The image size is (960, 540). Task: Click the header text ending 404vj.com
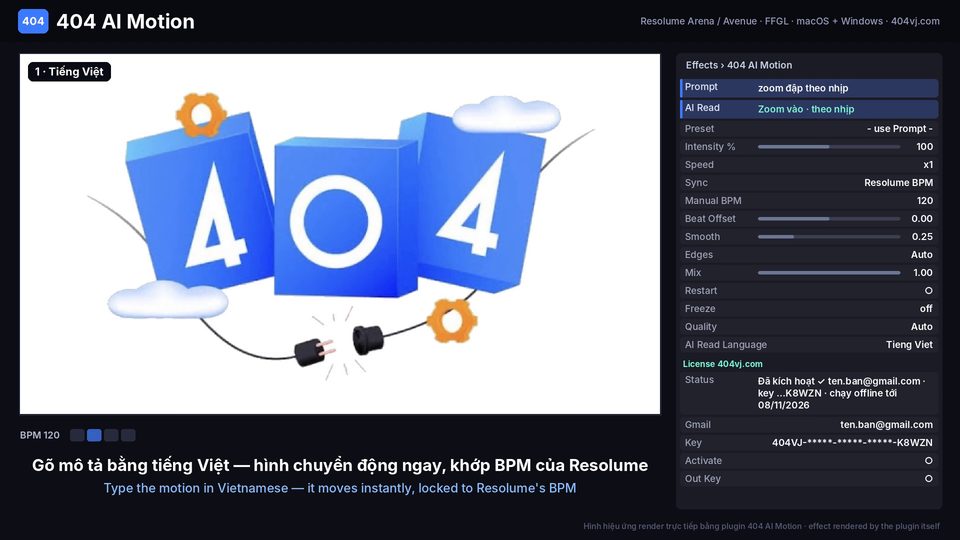[790, 21]
